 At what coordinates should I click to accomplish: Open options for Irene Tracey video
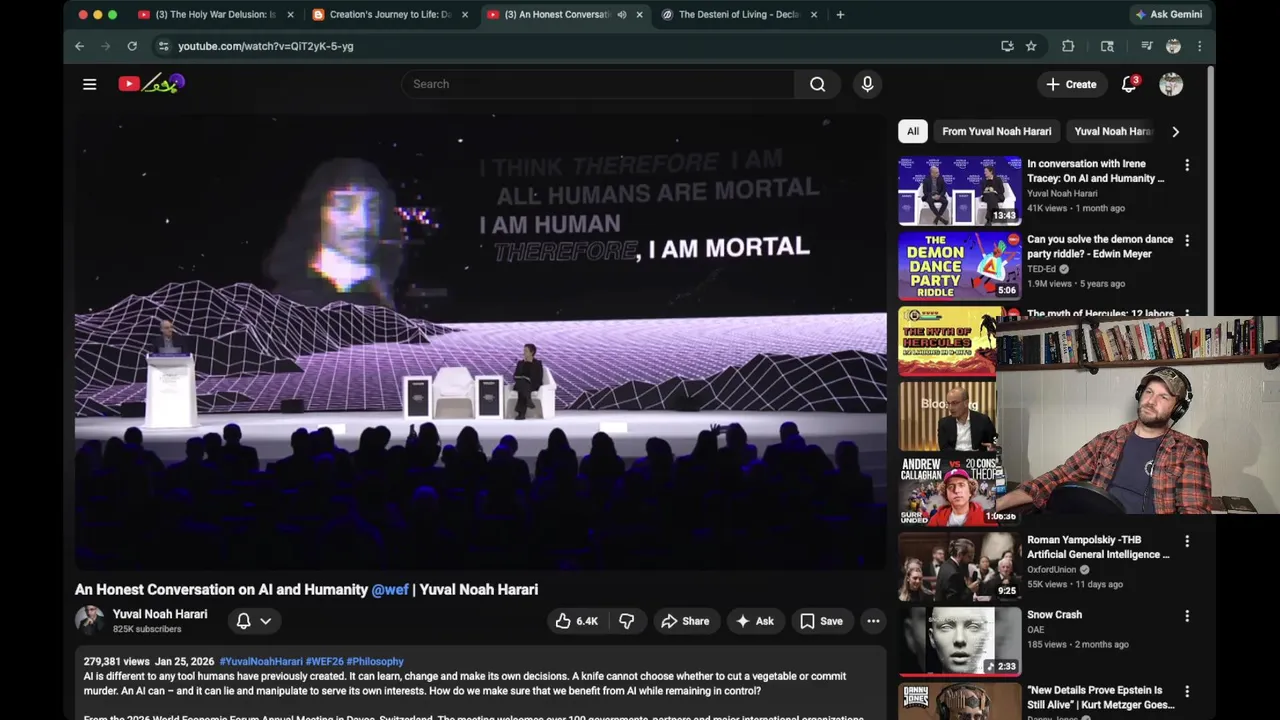1187,165
